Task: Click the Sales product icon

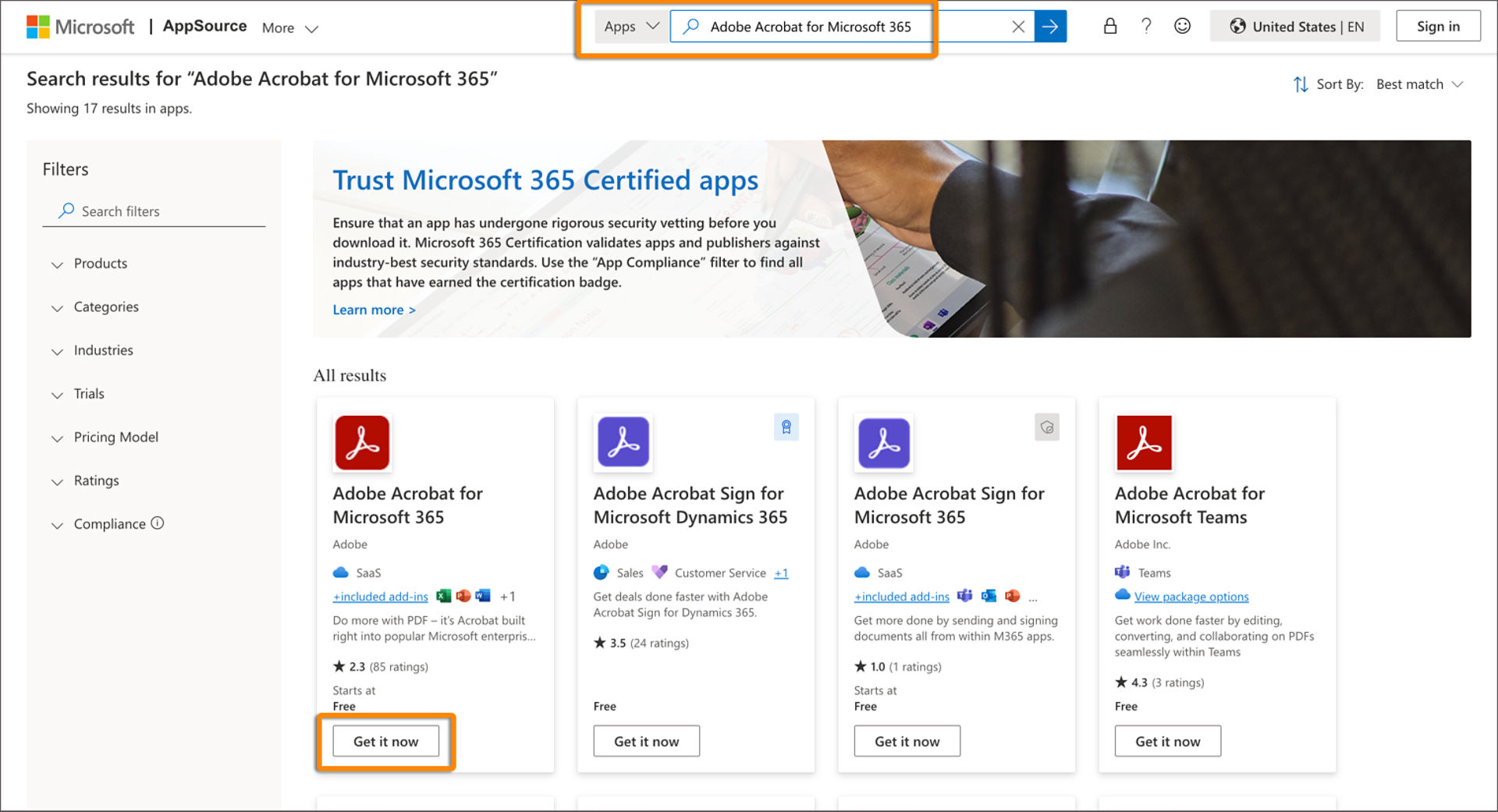Action: (x=601, y=573)
